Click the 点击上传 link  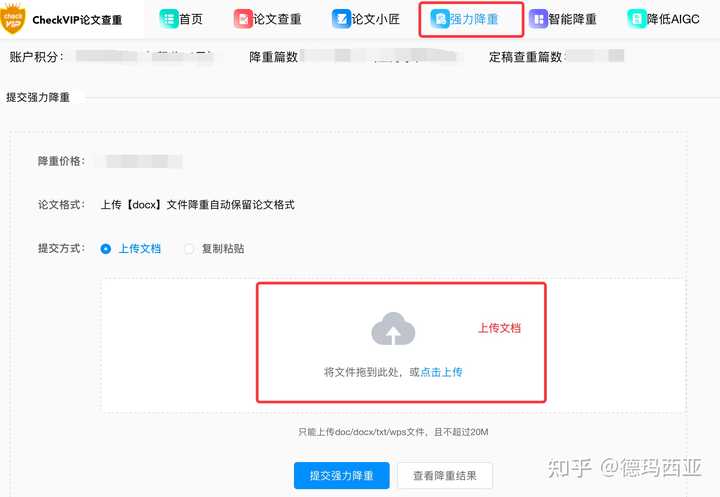tap(441, 372)
